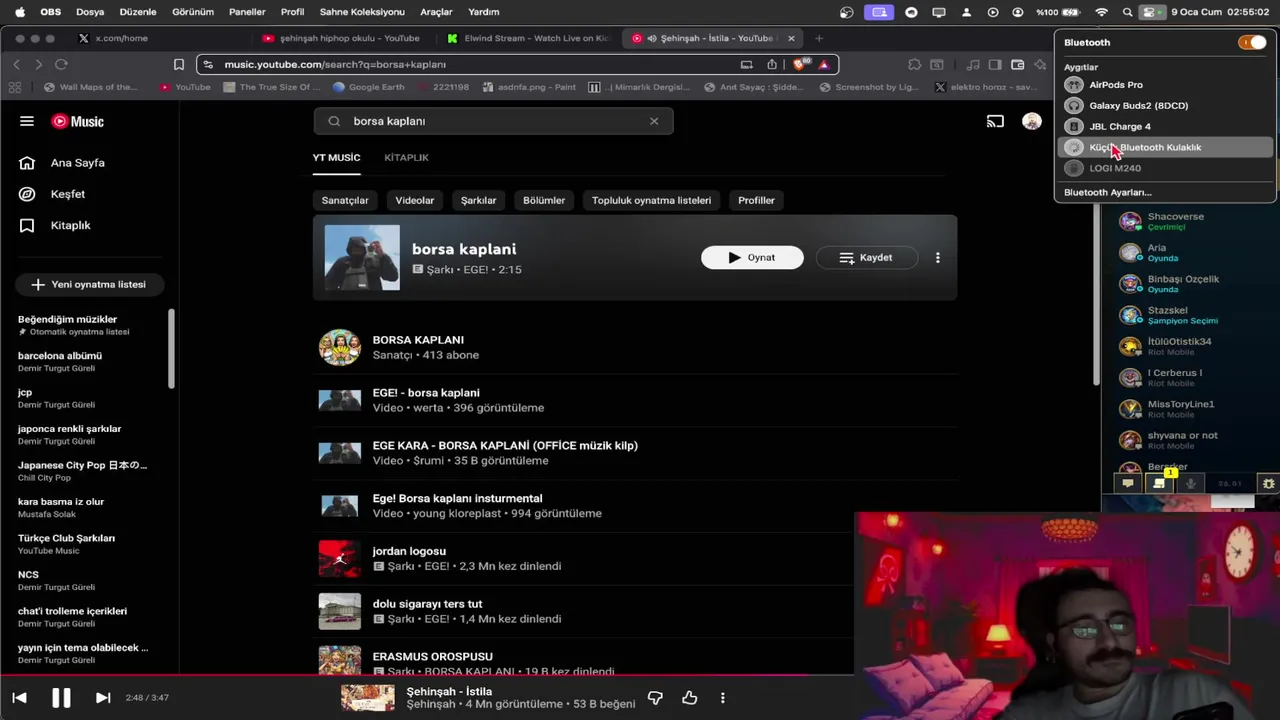Viewport: 1280px width, 720px height.
Task: Filter by Topluluk oynatma listeleri
Action: point(651,200)
